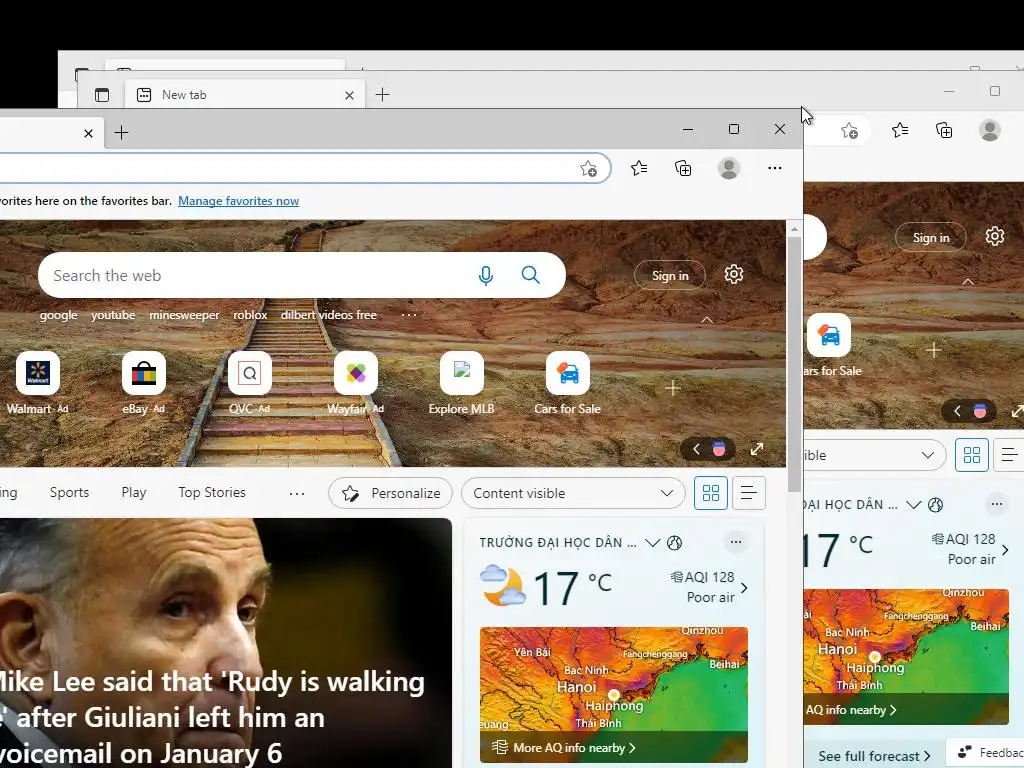Click the microphone voice search icon
This screenshot has width=1024, height=768.
(485, 276)
